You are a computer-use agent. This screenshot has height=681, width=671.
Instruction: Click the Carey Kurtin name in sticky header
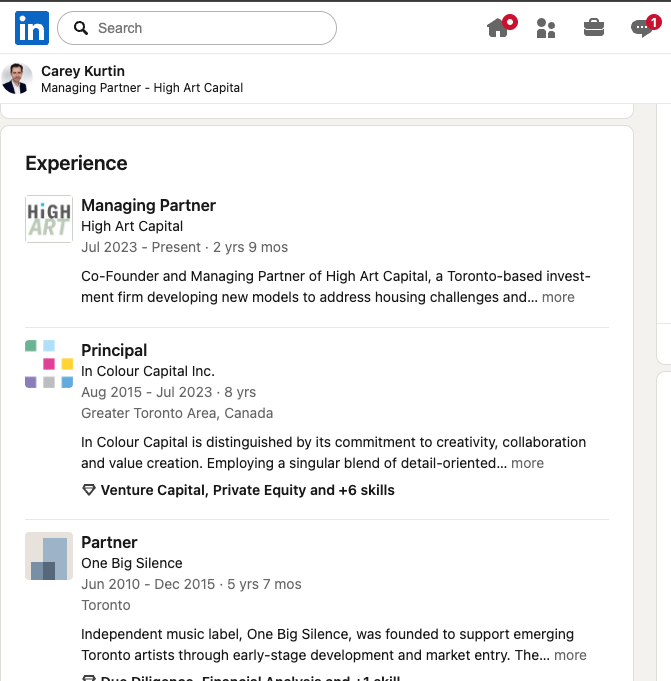83,71
